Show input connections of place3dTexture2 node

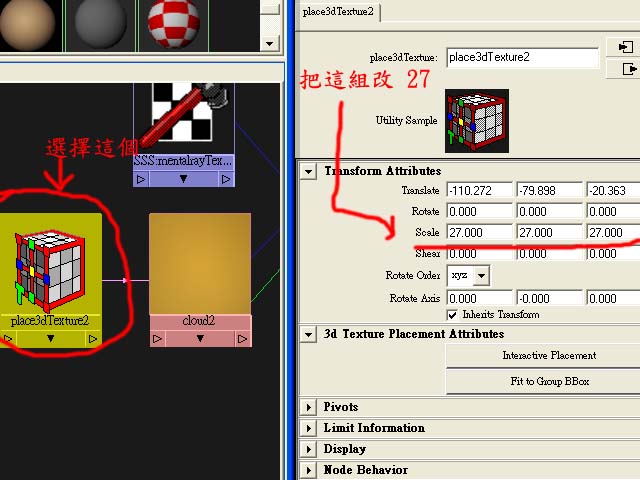point(8,338)
